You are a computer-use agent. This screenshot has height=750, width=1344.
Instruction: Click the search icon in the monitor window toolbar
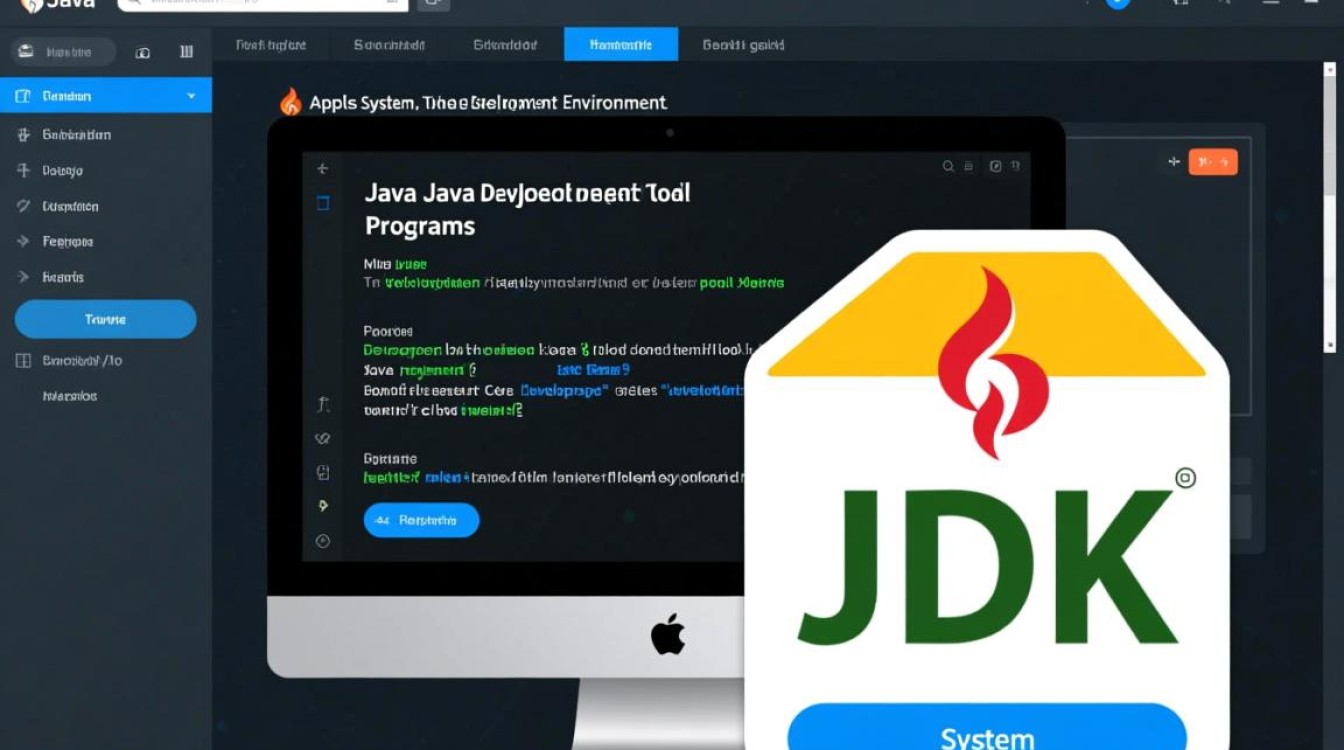pos(948,167)
